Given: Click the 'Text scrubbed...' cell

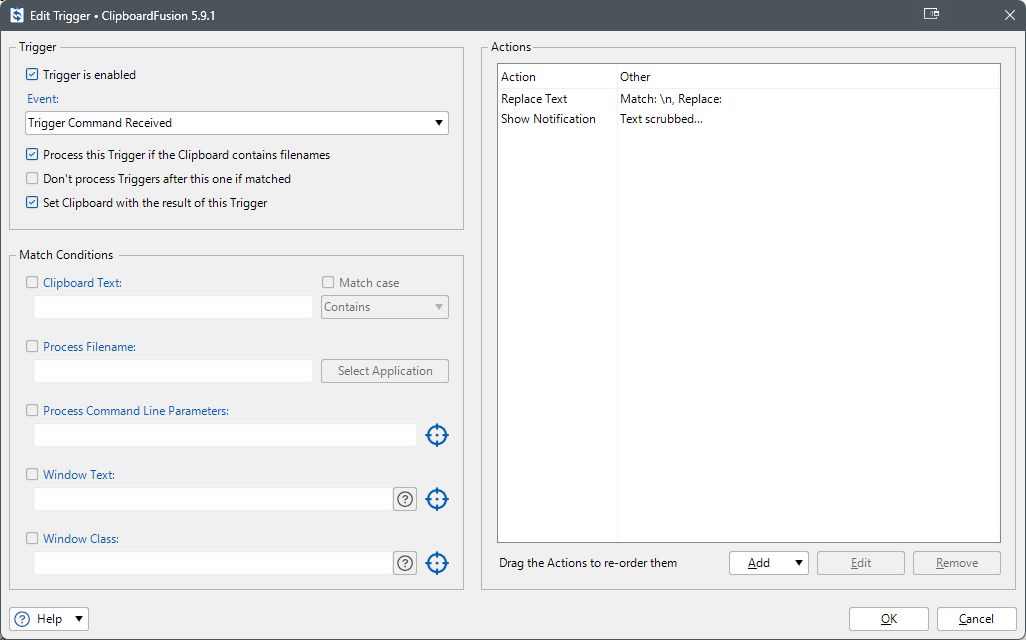Looking at the screenshot, I should [x=661, y=118].
